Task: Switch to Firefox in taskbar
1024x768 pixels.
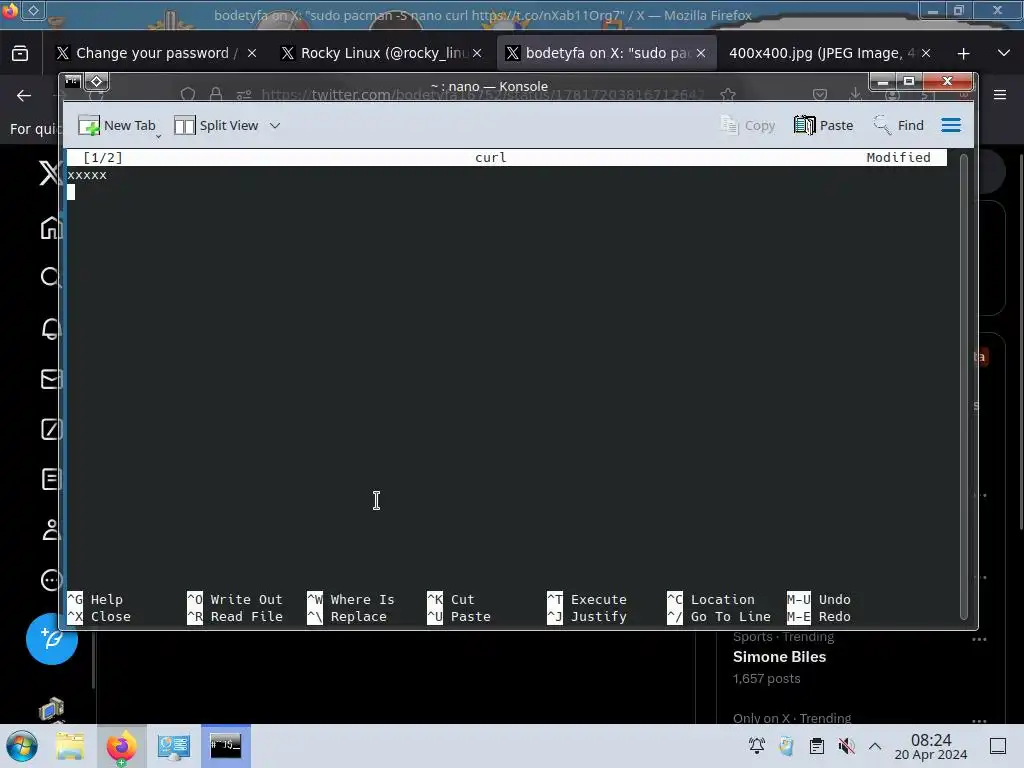Action: [x=121, y=746]
